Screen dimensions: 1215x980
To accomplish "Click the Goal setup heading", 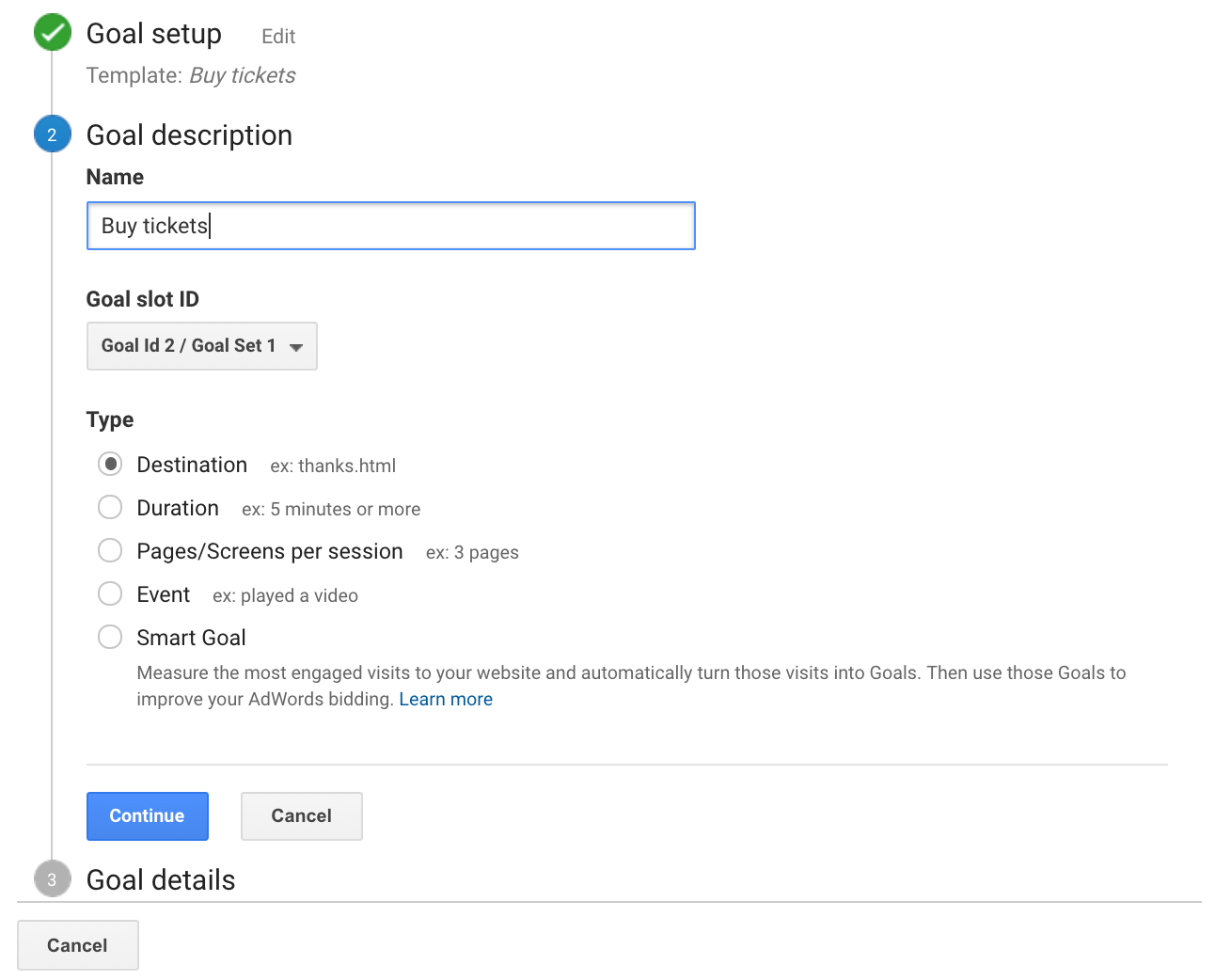I will [x=154, y=34].
